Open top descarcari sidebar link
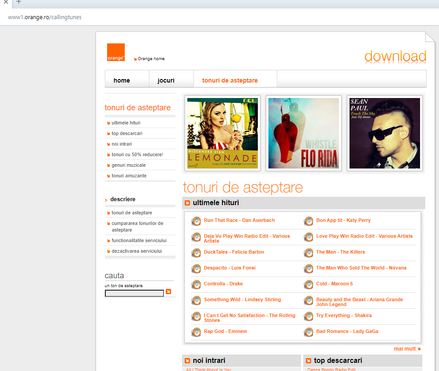The height and width of the screenshot is (371, 439). coord(127,133)
